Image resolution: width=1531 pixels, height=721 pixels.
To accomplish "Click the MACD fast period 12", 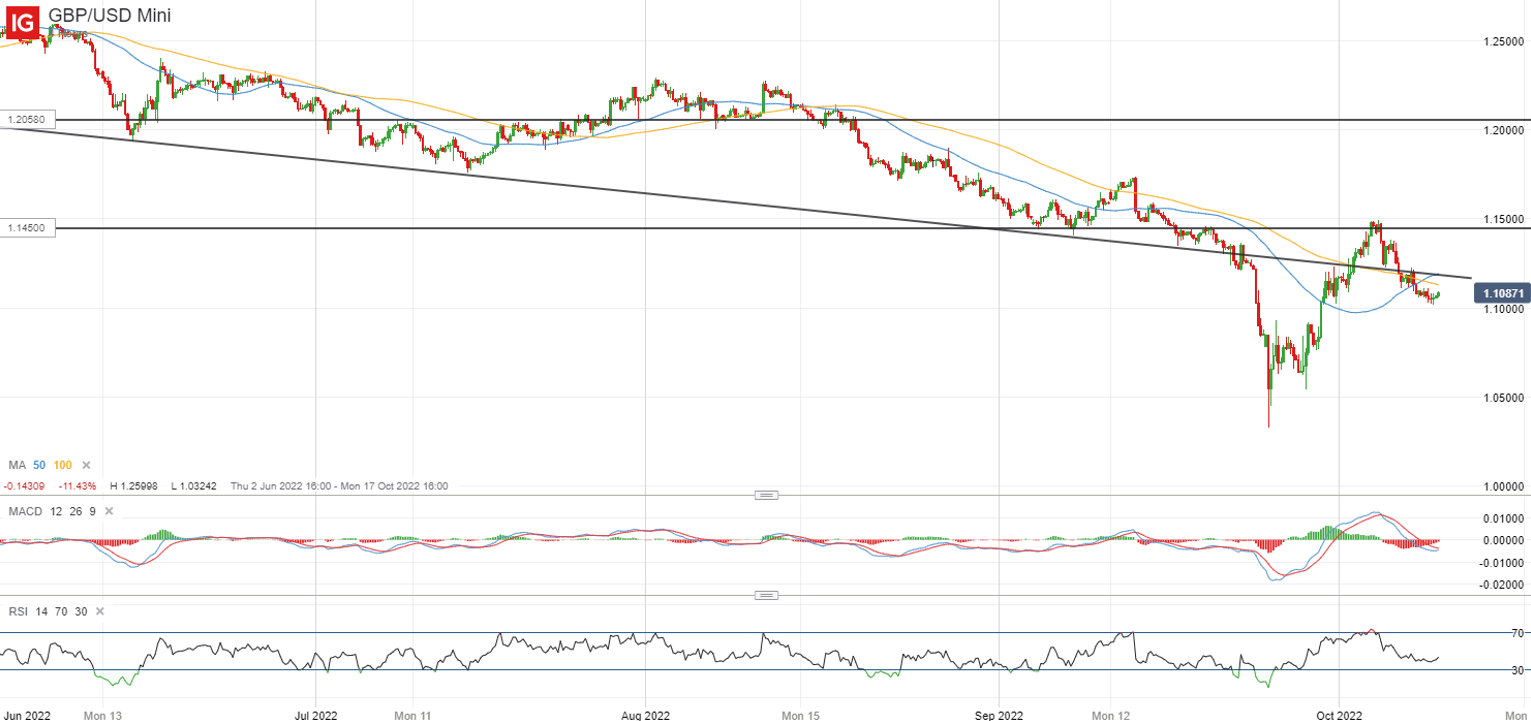I will 55,512.
